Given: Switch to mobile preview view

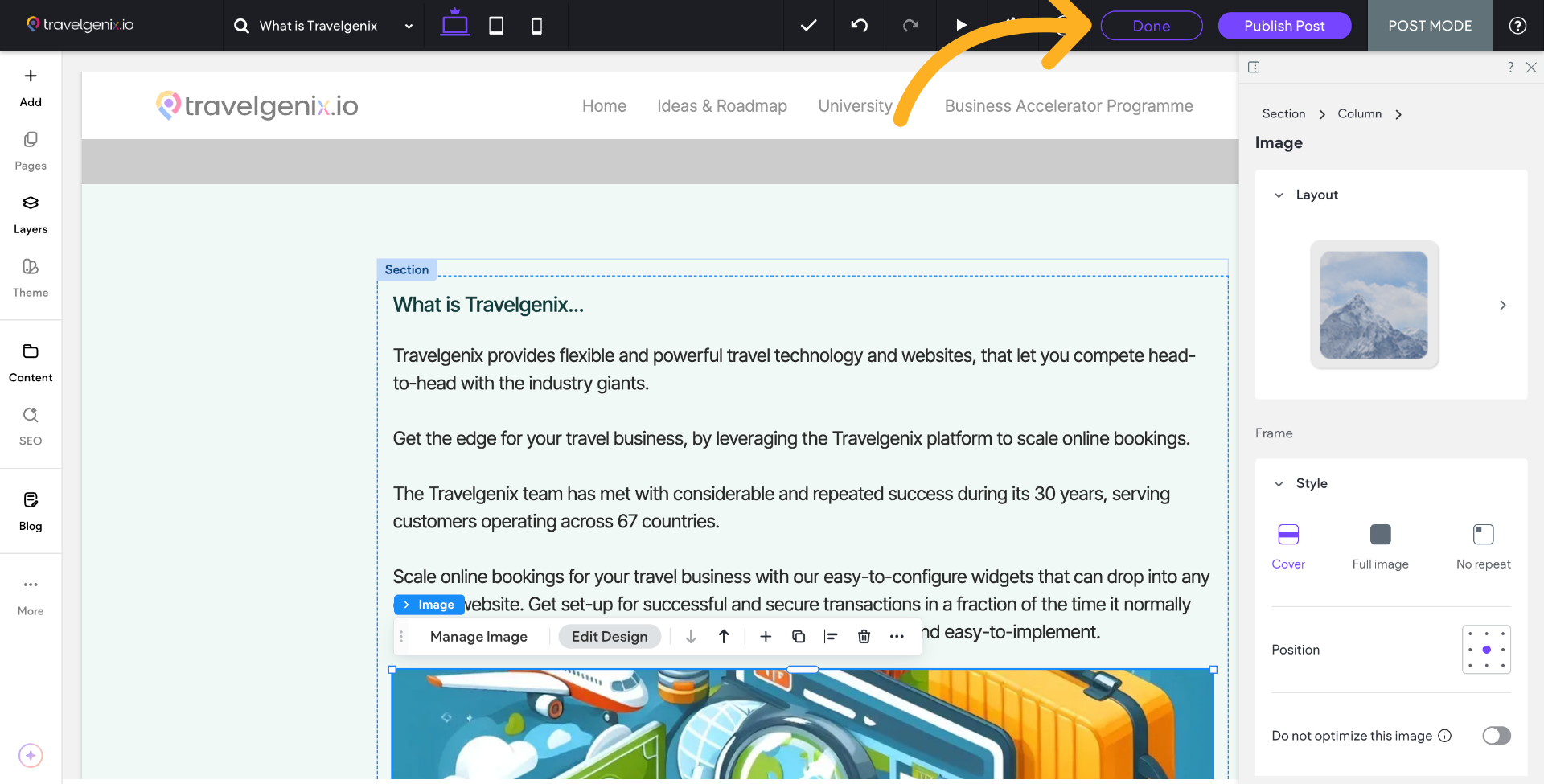Looking at the screenshot, I should click(536, 25).
